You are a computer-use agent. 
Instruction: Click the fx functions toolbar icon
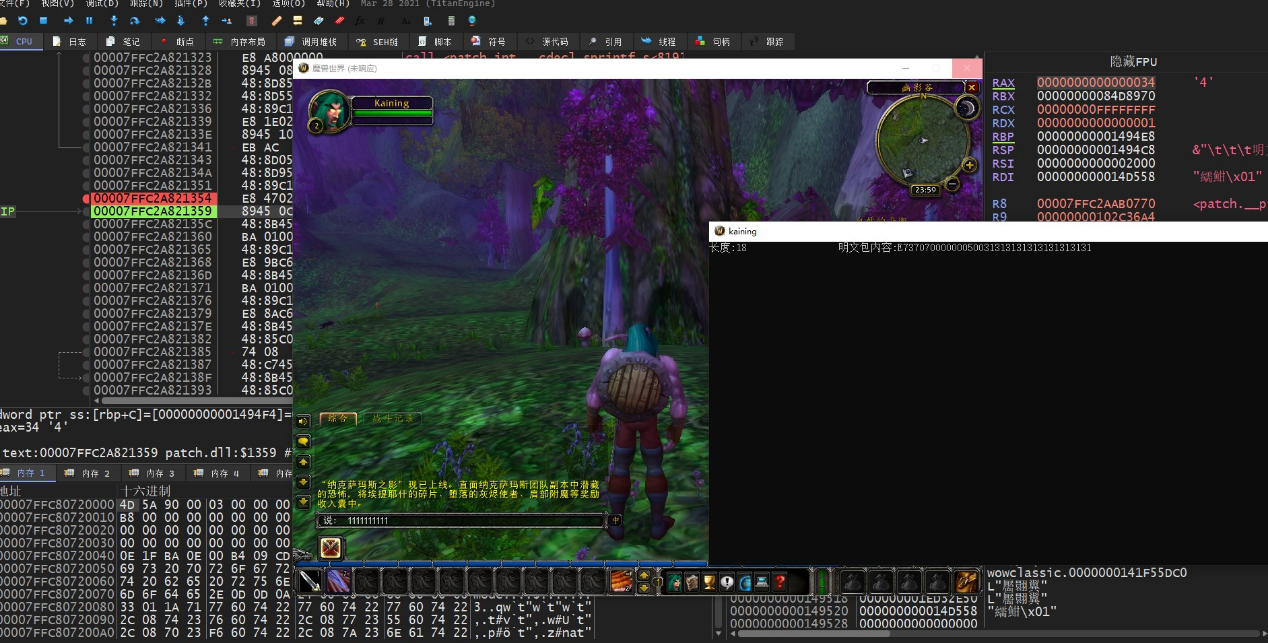359,20
